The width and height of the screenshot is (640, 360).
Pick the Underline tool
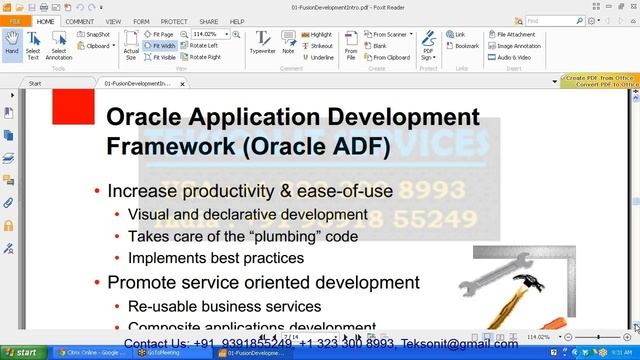click(x=318, y=58)
